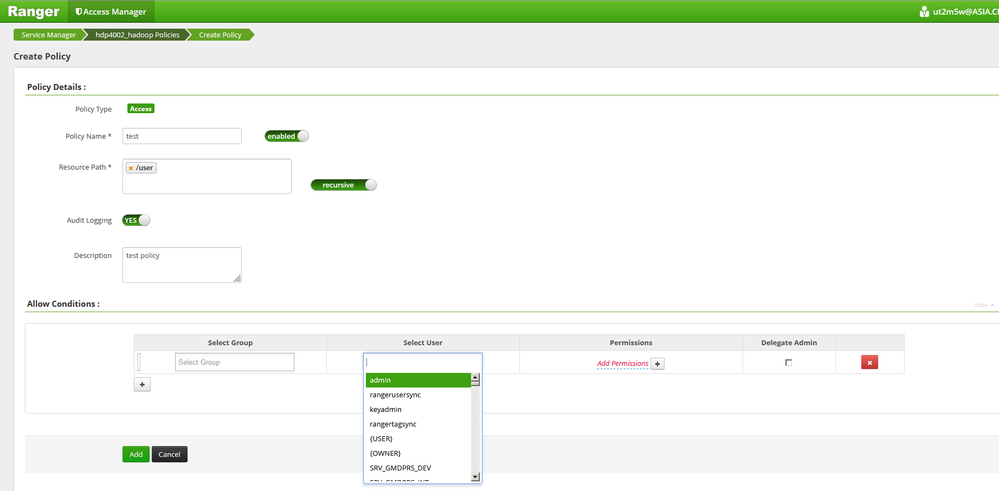Open the Access Manager menu

(x=111, y=11)
